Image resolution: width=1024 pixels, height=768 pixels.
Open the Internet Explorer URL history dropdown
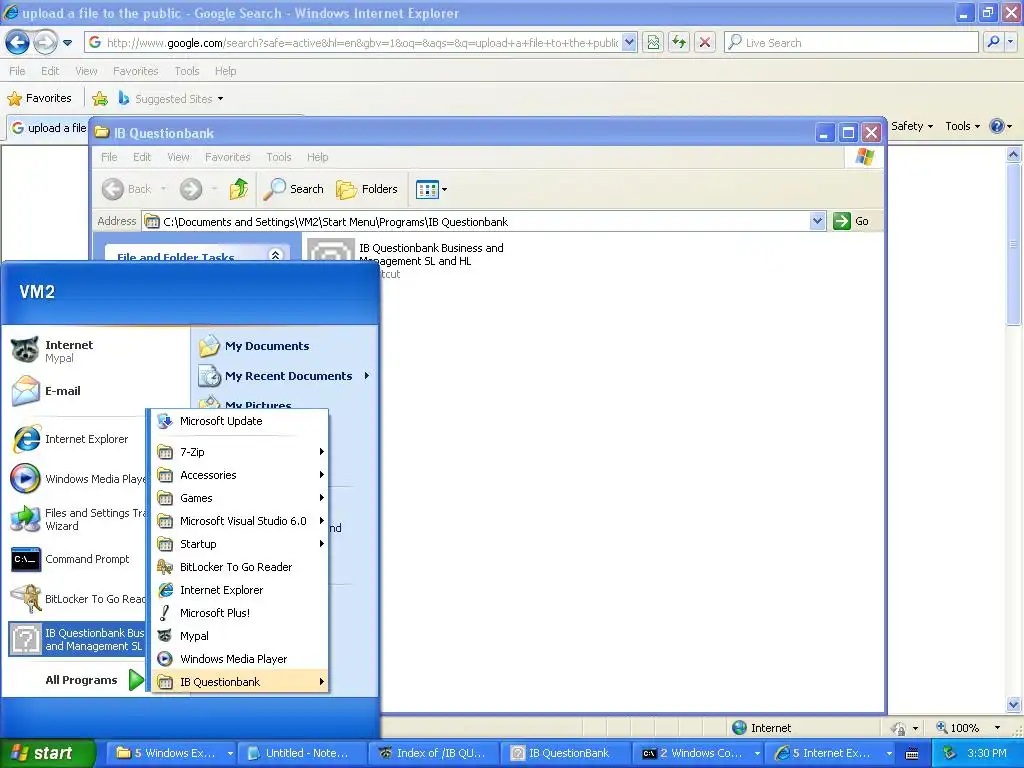(x=629, y=42)
